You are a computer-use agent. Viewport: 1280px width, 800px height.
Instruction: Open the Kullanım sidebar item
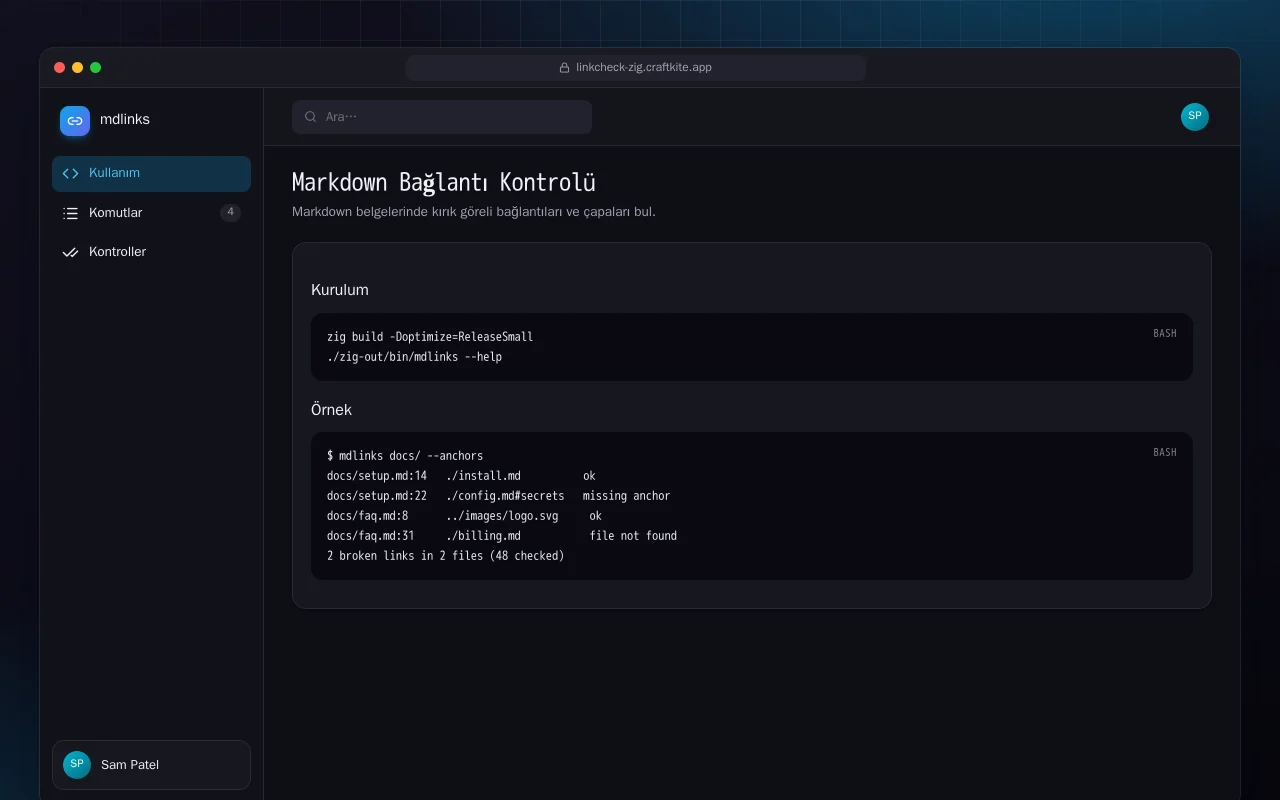click(151, 173)
